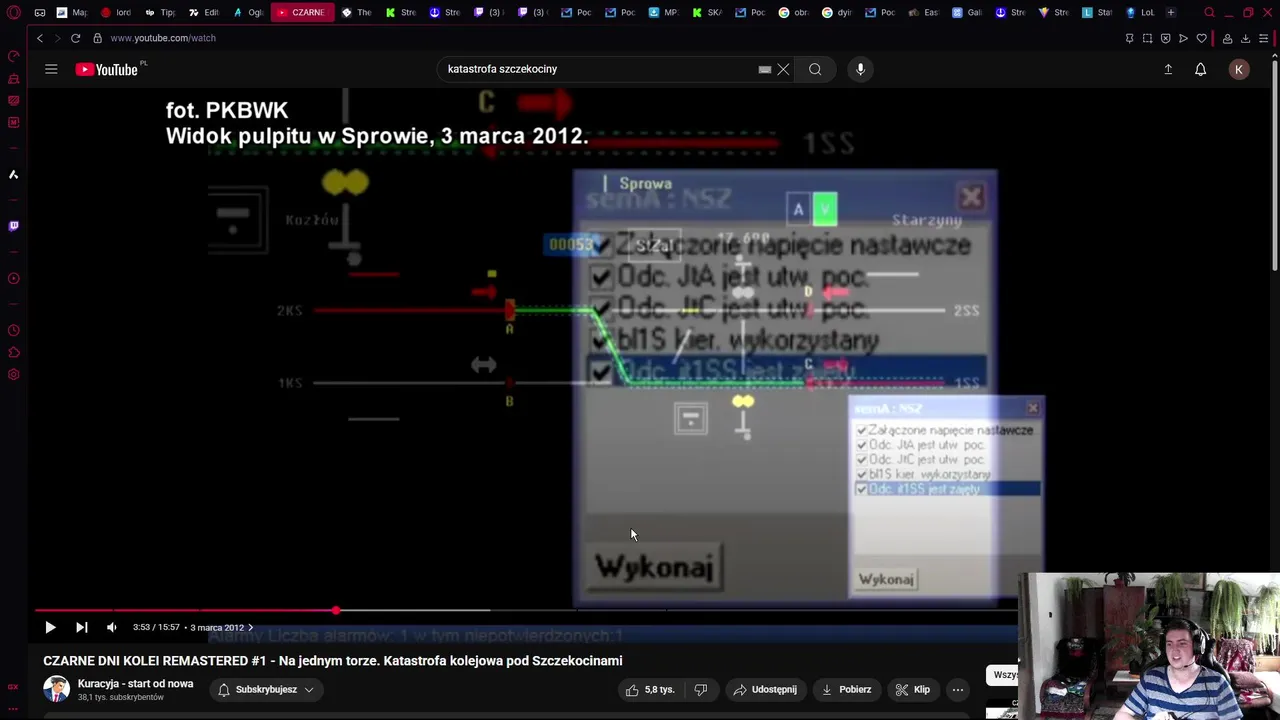Open the on-screen keyboard in search box

[x=765, y=69]
